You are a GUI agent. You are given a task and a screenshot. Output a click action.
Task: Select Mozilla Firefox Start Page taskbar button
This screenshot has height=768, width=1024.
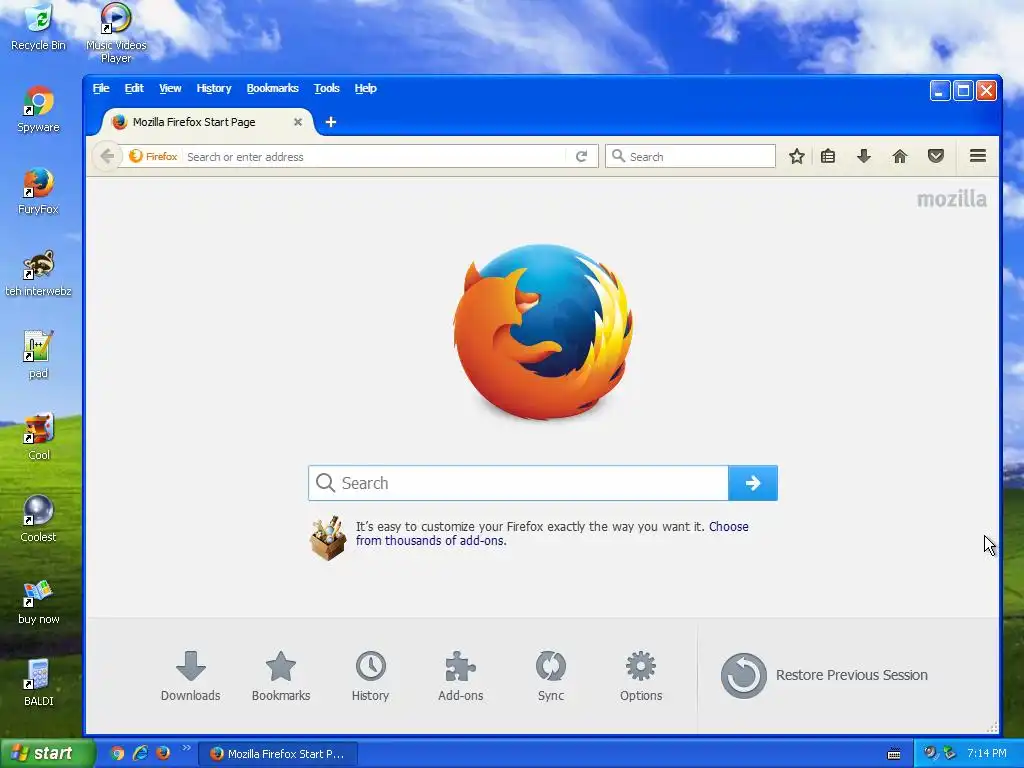(278, 754)
